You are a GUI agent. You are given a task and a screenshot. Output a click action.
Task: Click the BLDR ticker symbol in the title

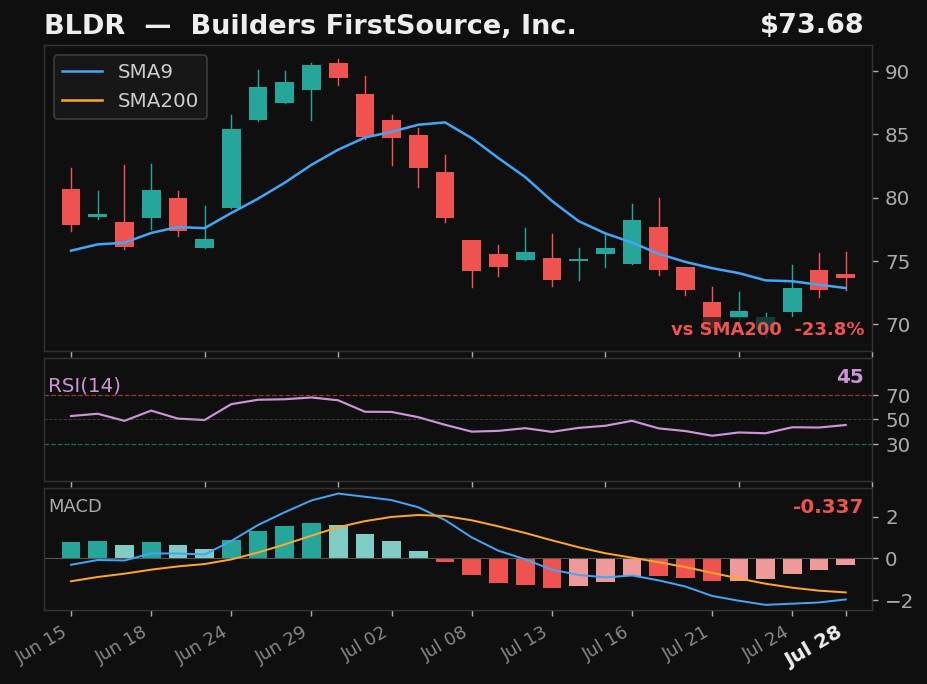pos(85,25)
